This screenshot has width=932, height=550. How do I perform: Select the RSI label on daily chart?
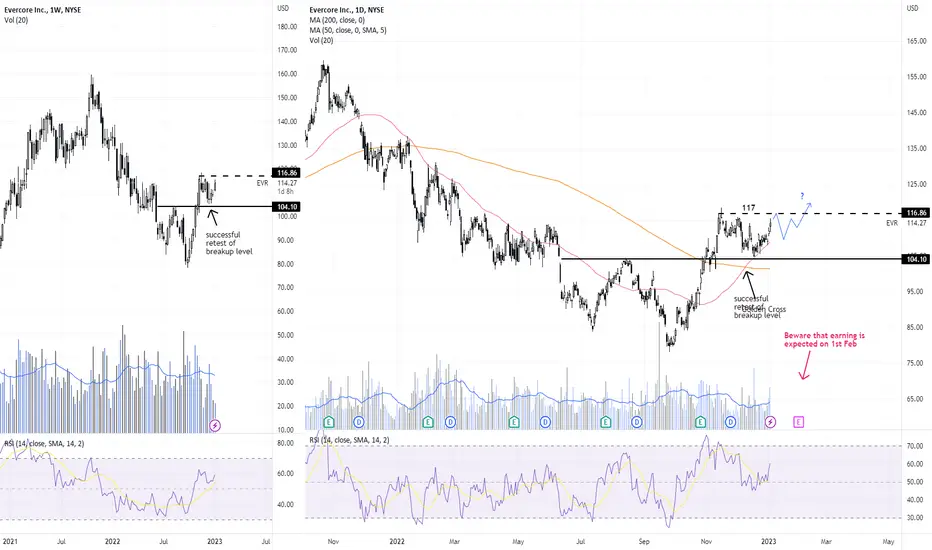click(x=349, y=440)
